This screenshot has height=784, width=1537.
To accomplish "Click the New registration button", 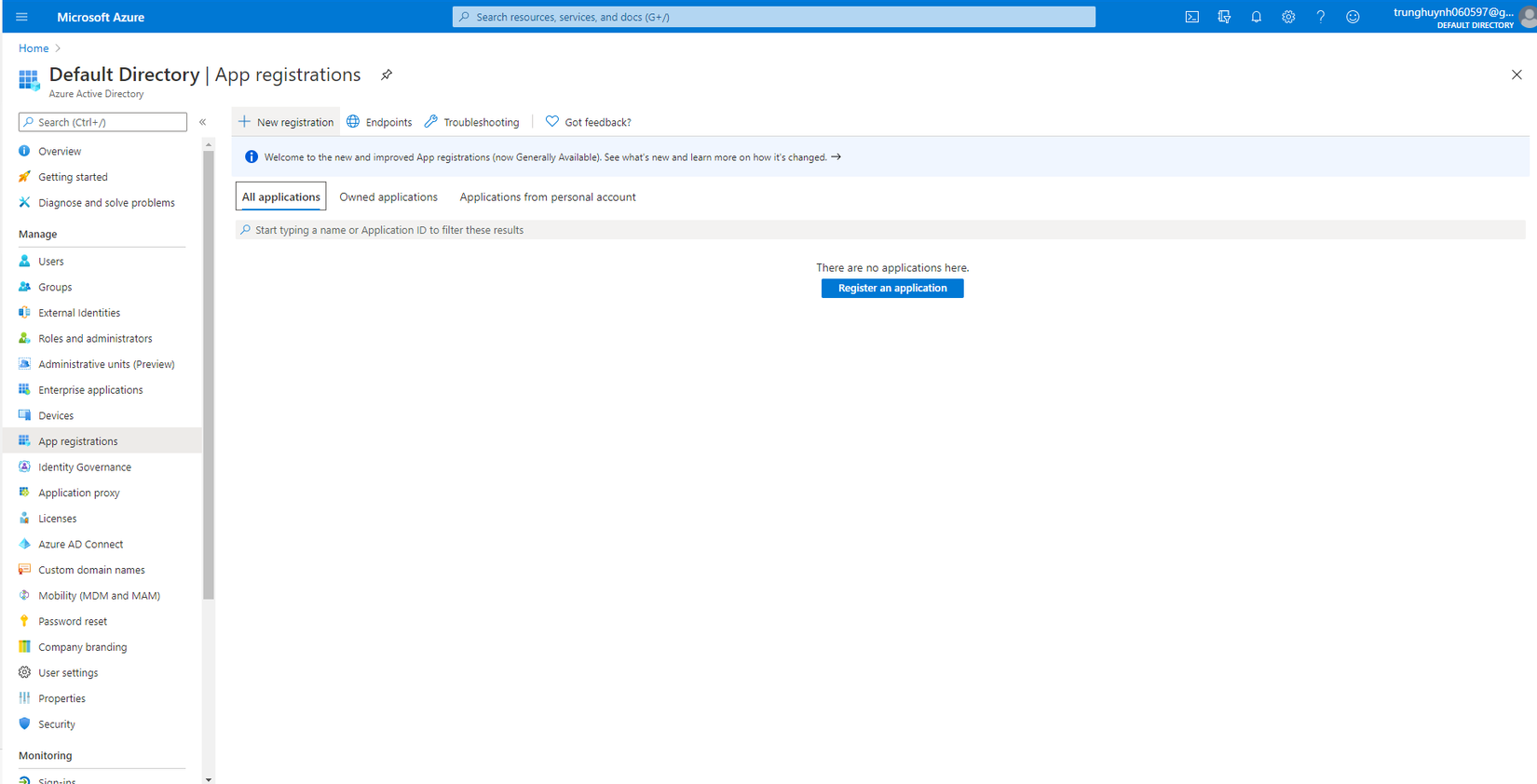I will pos(286,122).
